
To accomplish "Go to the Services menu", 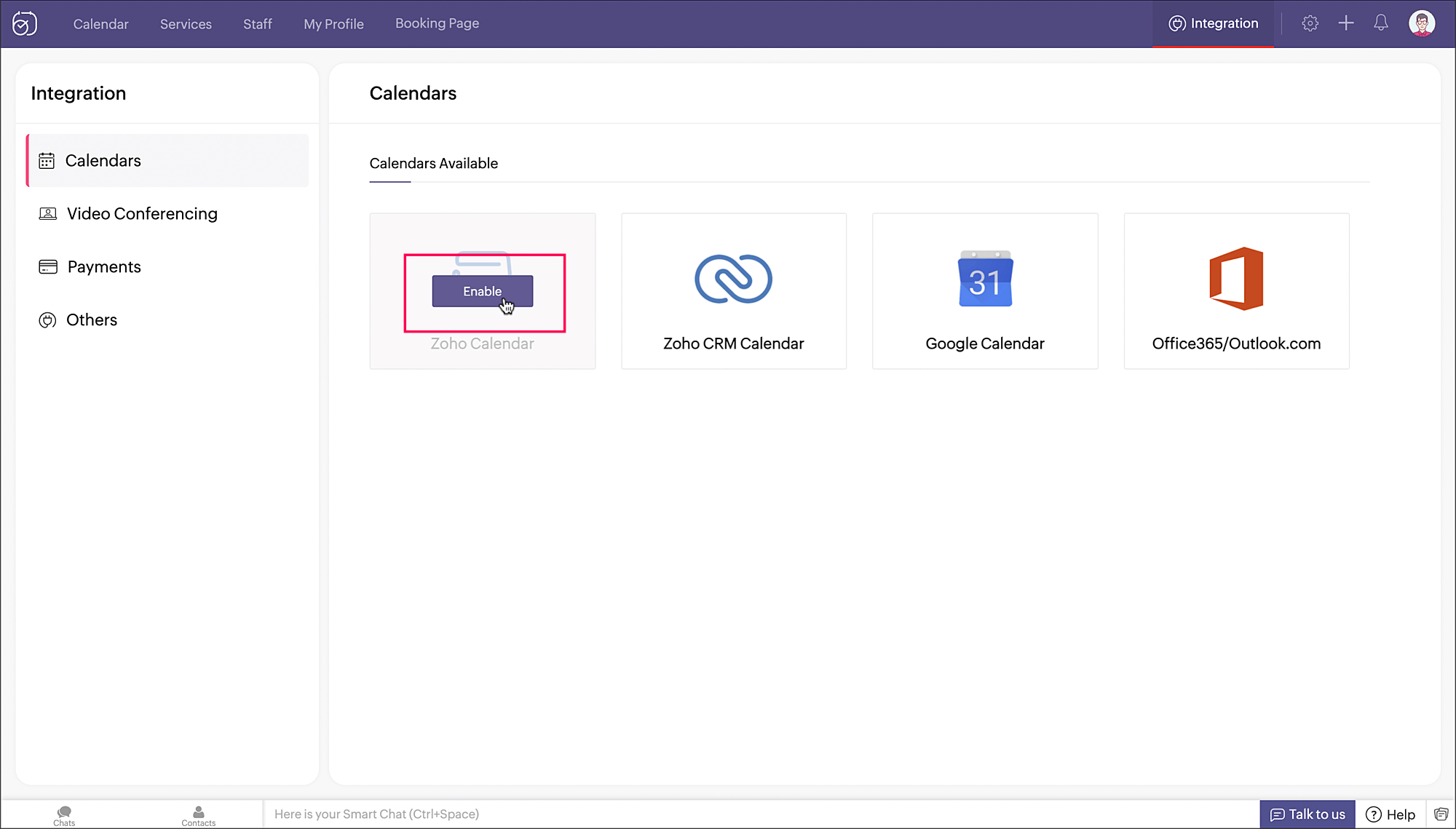I will pyautogui.click(x=186, y=24).
